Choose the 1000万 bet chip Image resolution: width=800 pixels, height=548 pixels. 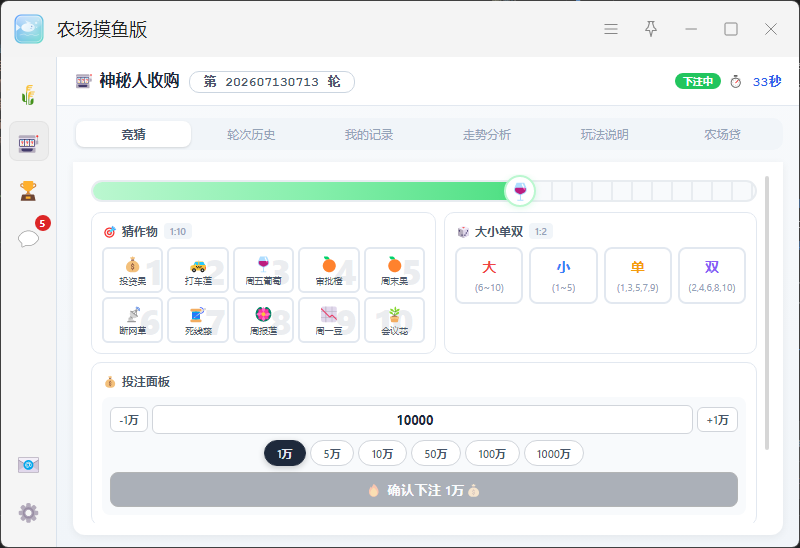click(x=554, y=453)
